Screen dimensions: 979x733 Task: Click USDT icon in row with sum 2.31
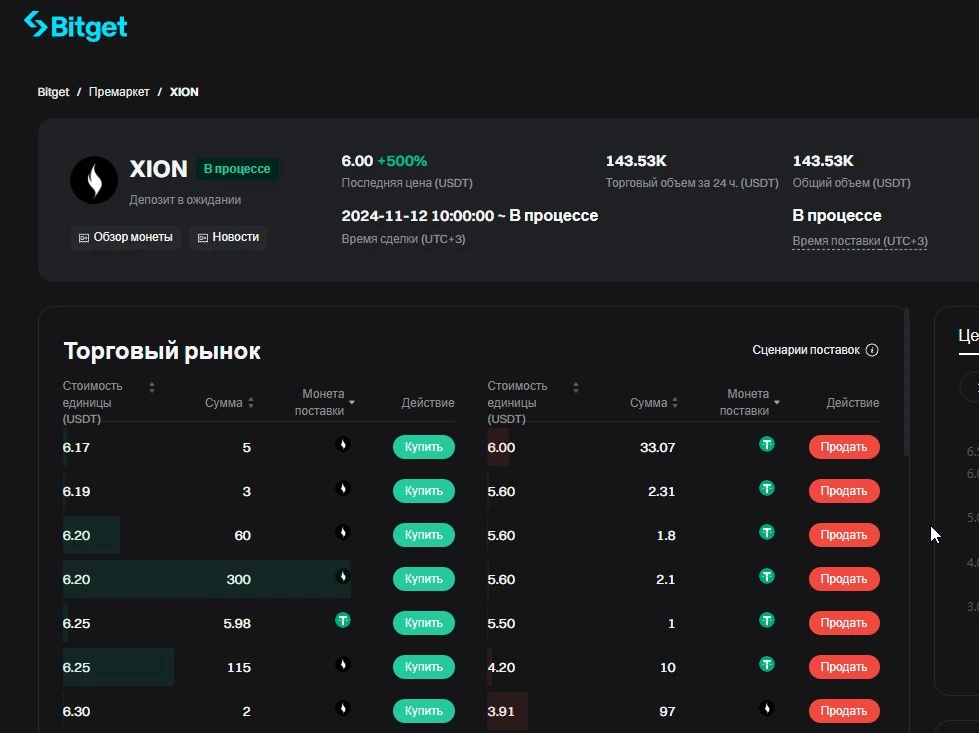point(767,488)
